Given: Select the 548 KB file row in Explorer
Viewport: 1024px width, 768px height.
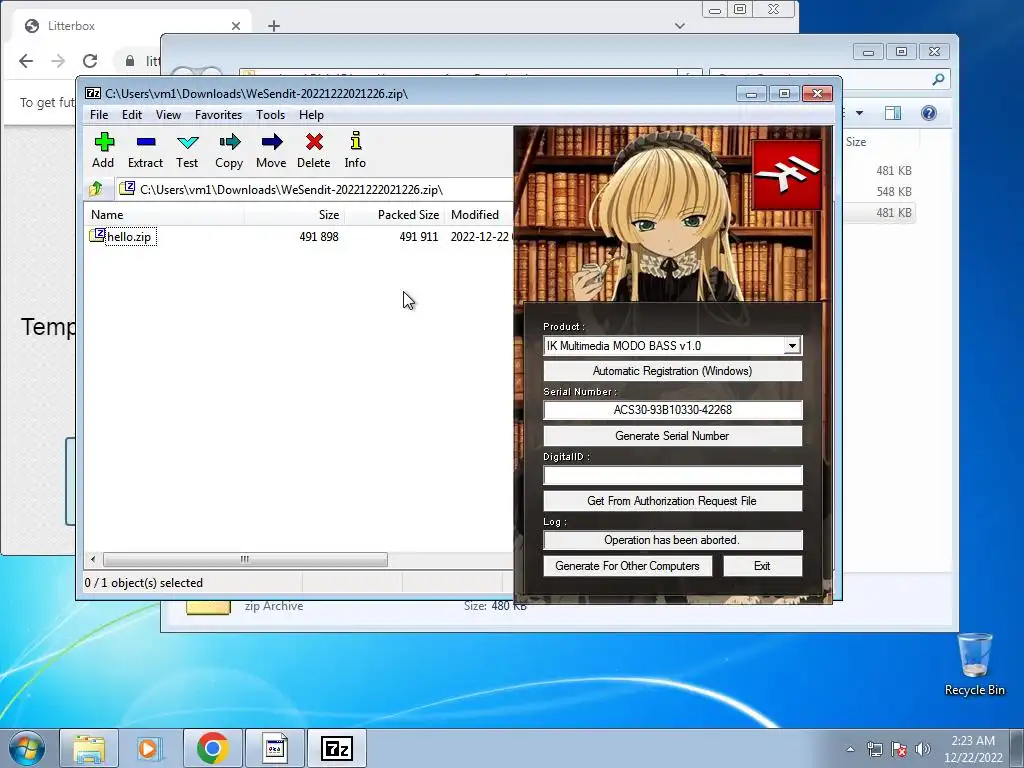Looking at the screenshot, I should point(880,191).
